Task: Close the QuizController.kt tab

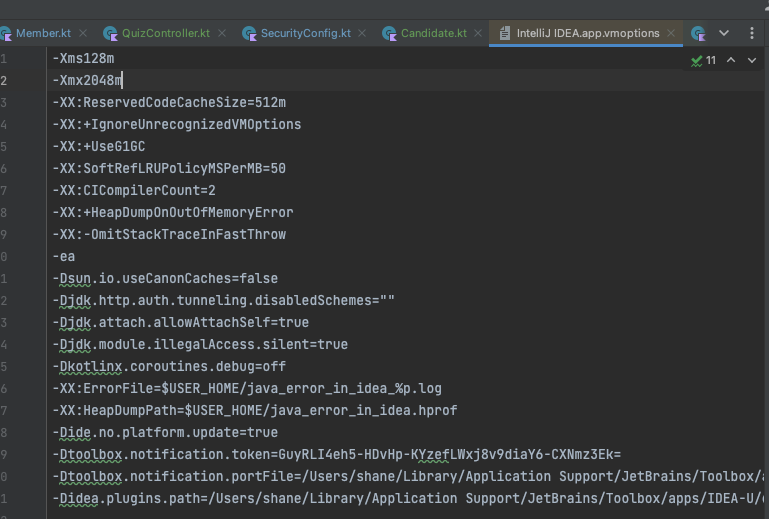Action: pos(222,33)
